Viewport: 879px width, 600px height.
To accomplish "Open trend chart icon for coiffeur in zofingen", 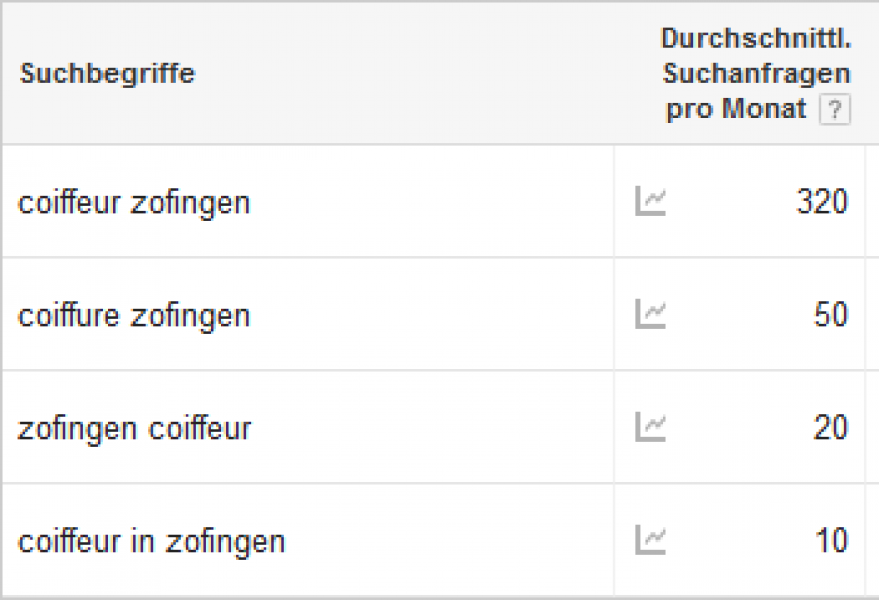I will coord(650,541).
